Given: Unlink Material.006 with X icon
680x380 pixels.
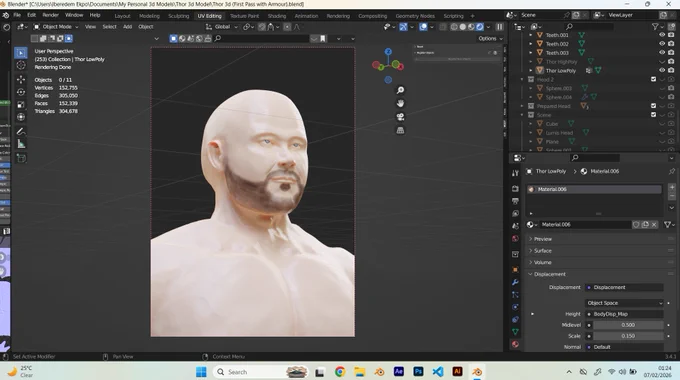Looking at the screenshot, I should (x=654, y=224).
